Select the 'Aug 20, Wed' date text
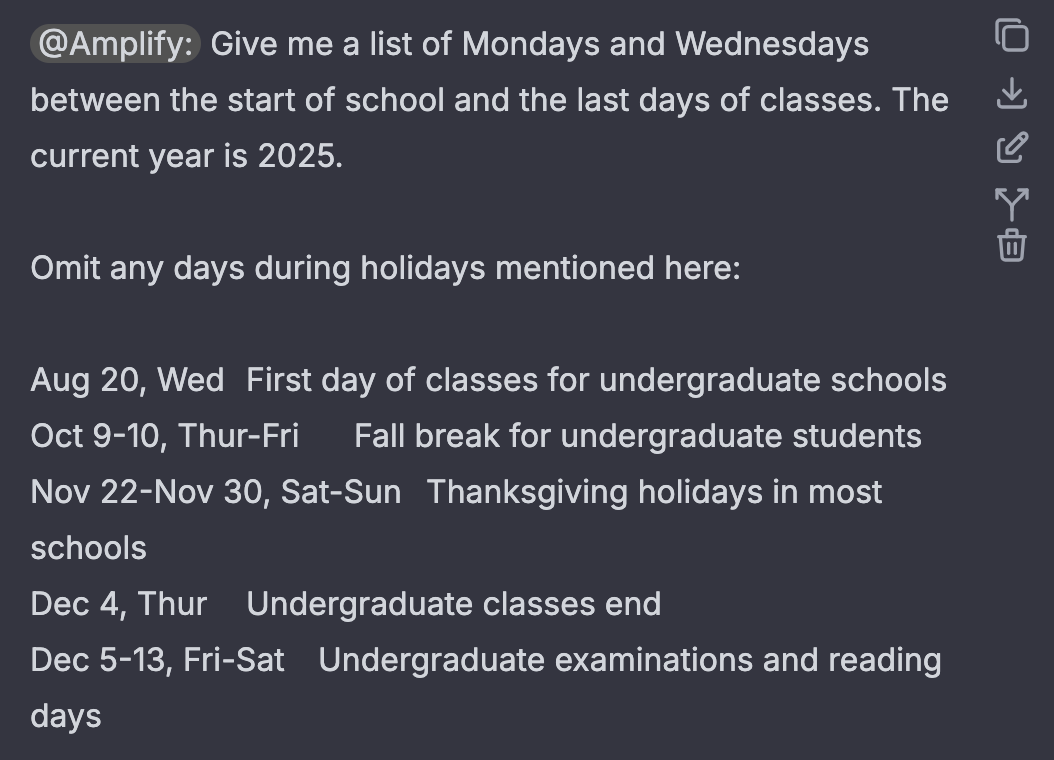 click(x=127, y=380)
